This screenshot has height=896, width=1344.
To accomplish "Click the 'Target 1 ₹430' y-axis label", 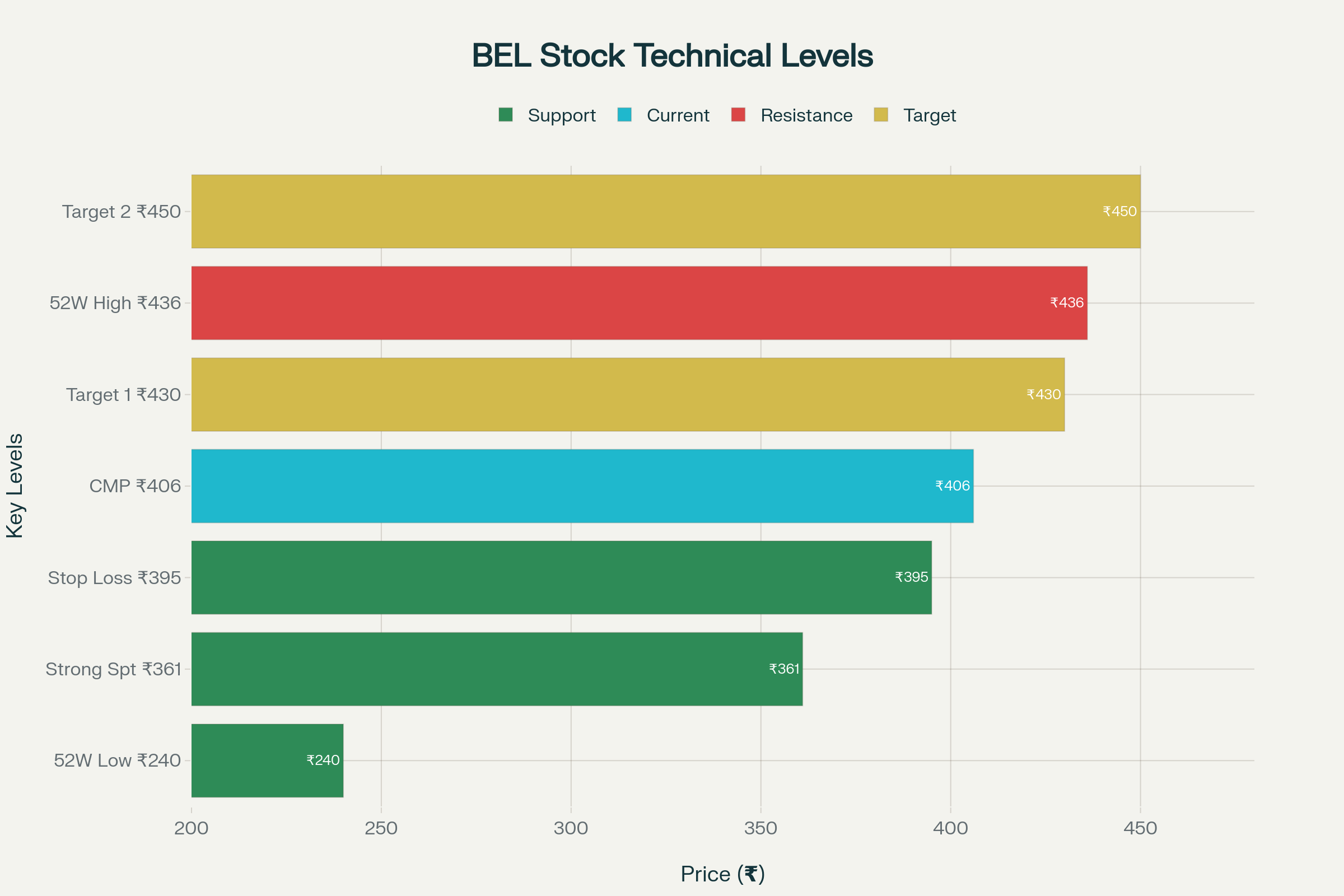I will (123, 394).
